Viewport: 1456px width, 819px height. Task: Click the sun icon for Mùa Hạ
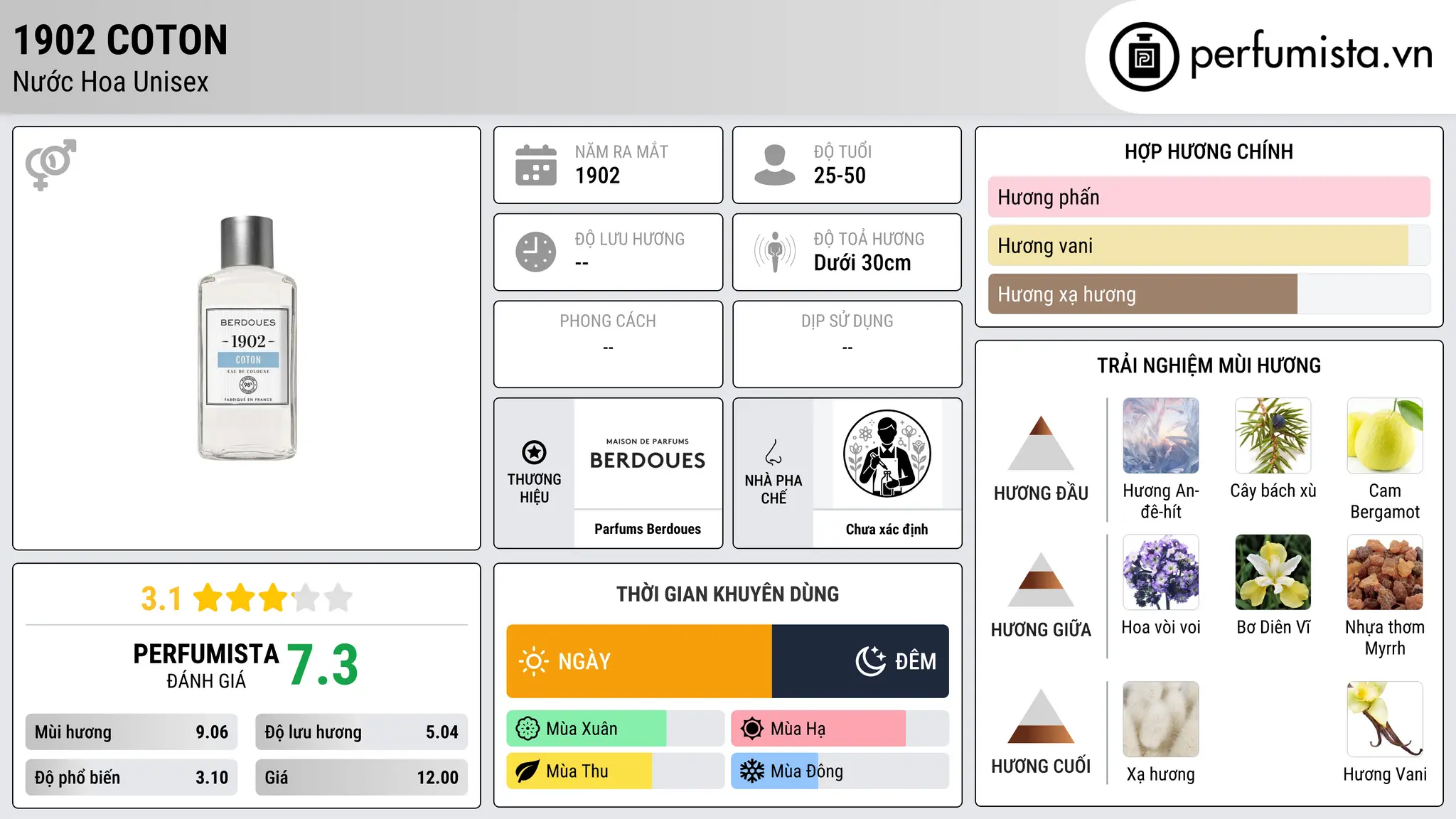click(752, 729)
